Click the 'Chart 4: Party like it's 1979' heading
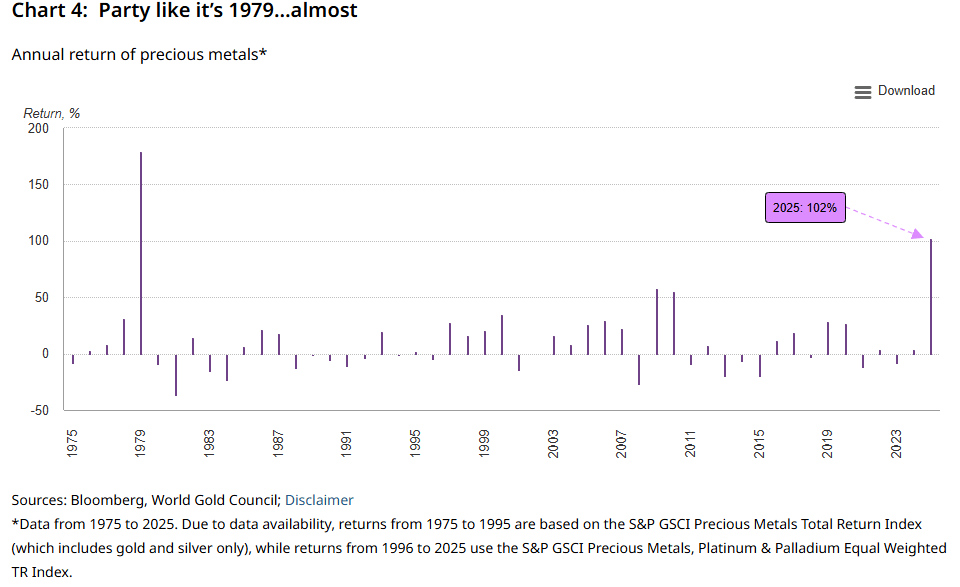Image resolution: width=960 pixels, height=587 pixels. pos(184,12)
